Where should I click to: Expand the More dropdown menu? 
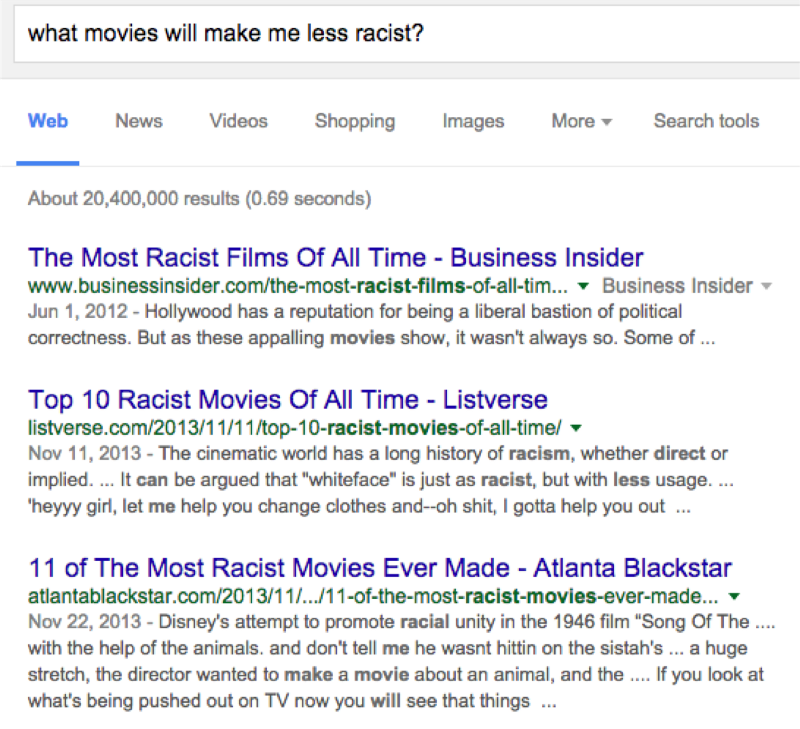(x=581, y=121)
